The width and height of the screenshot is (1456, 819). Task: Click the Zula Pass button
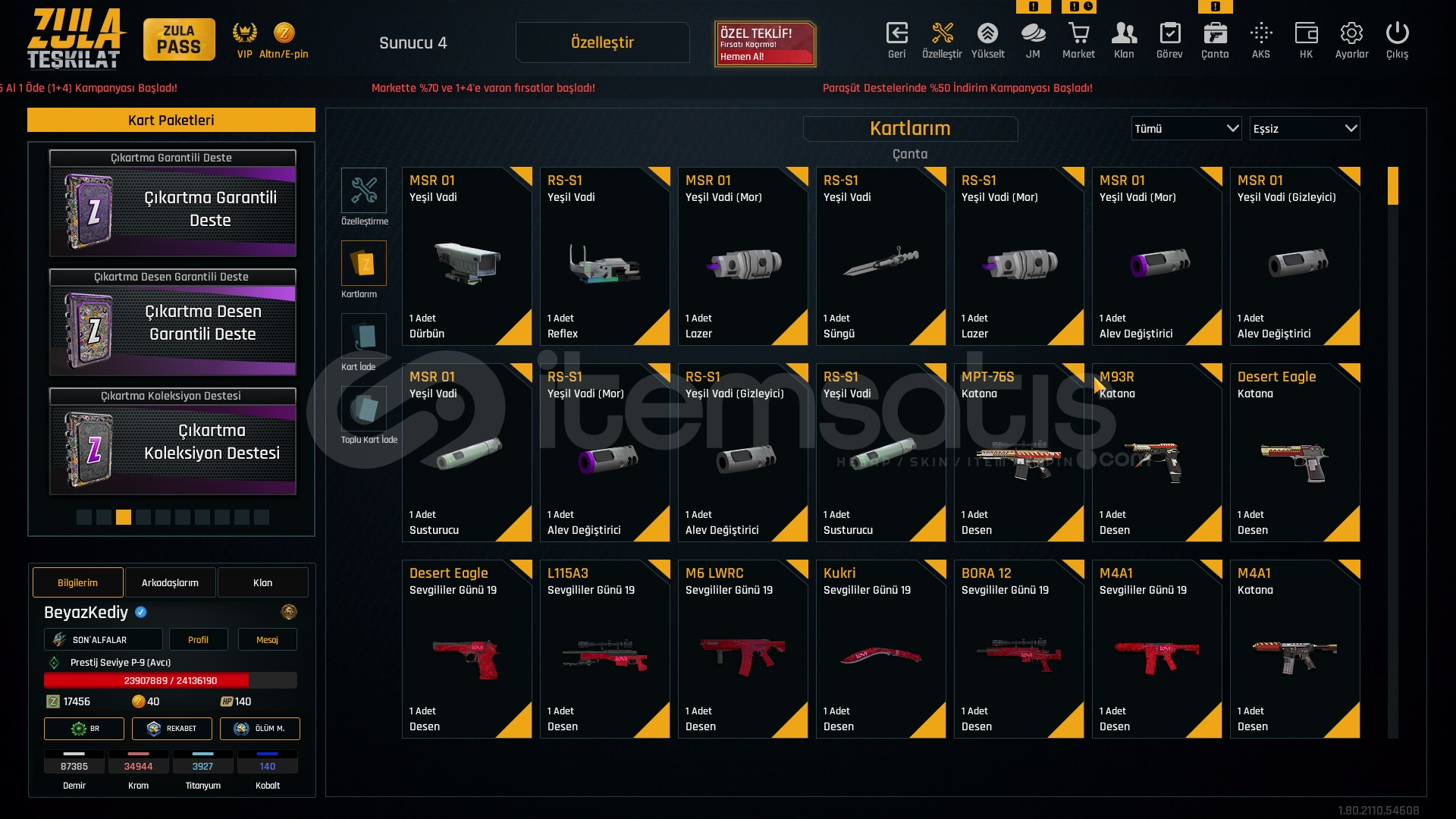(x=179, y=39)
